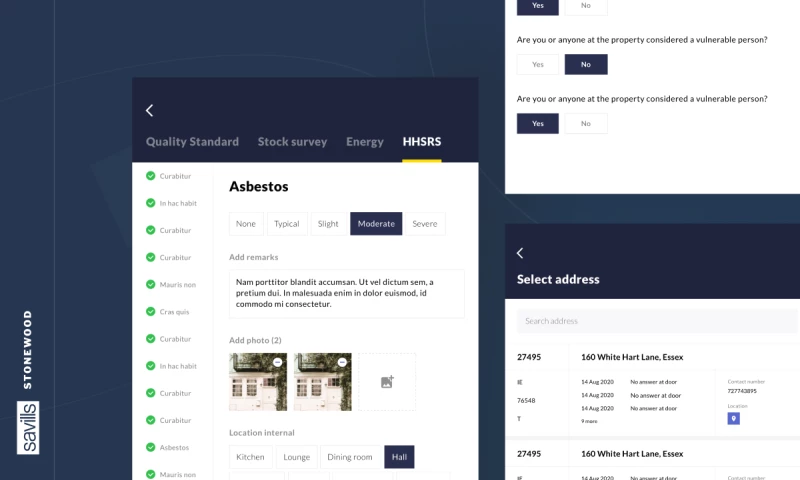Click the 'Add remarks' label
The height and width of the screenshot is (480, 800).
point(254,257)
